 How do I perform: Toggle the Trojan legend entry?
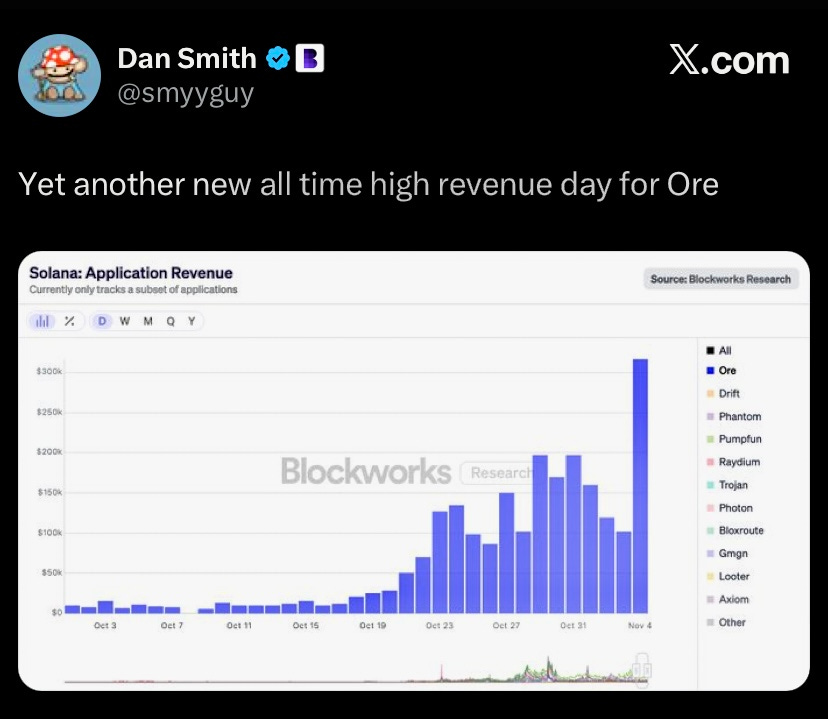pos(728,485)
